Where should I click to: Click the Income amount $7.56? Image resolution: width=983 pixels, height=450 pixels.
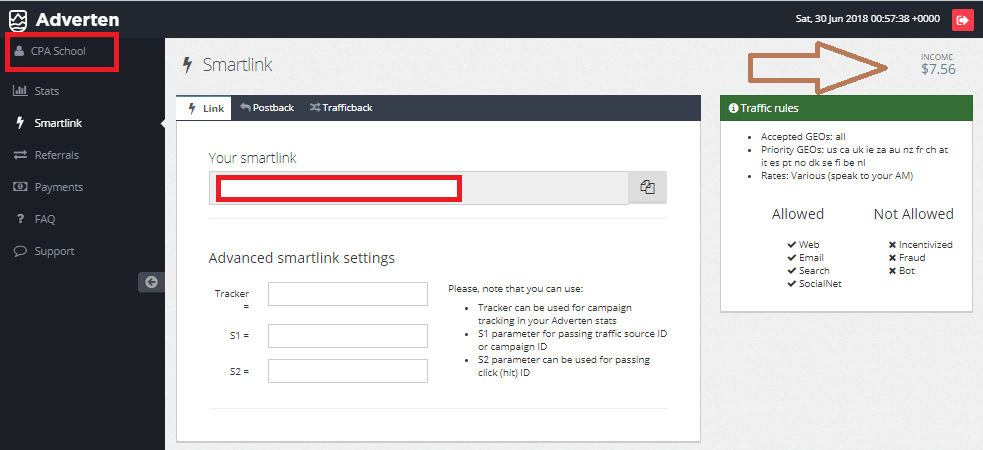938,69
